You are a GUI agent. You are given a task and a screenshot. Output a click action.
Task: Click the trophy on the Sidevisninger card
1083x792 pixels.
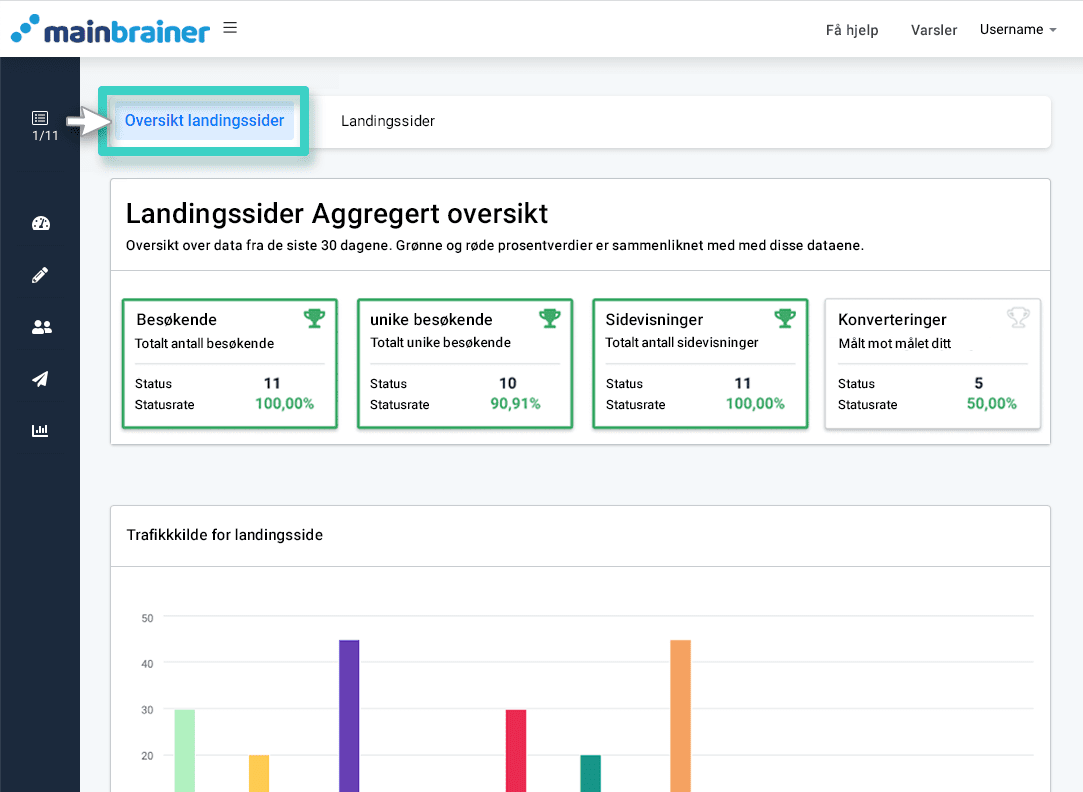click(784, 316)
